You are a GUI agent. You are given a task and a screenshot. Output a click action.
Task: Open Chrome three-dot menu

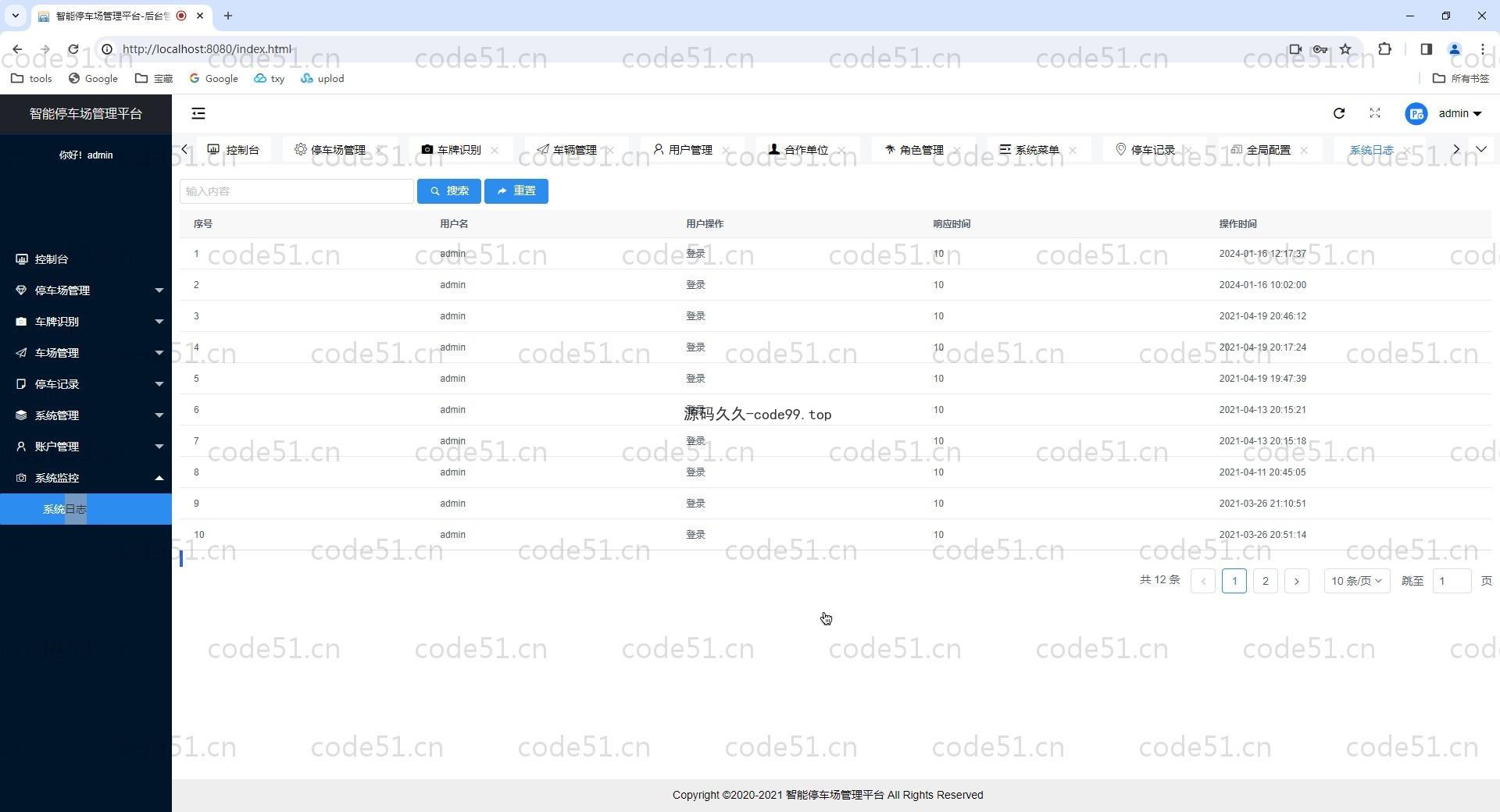click(x=1483, y=49)
